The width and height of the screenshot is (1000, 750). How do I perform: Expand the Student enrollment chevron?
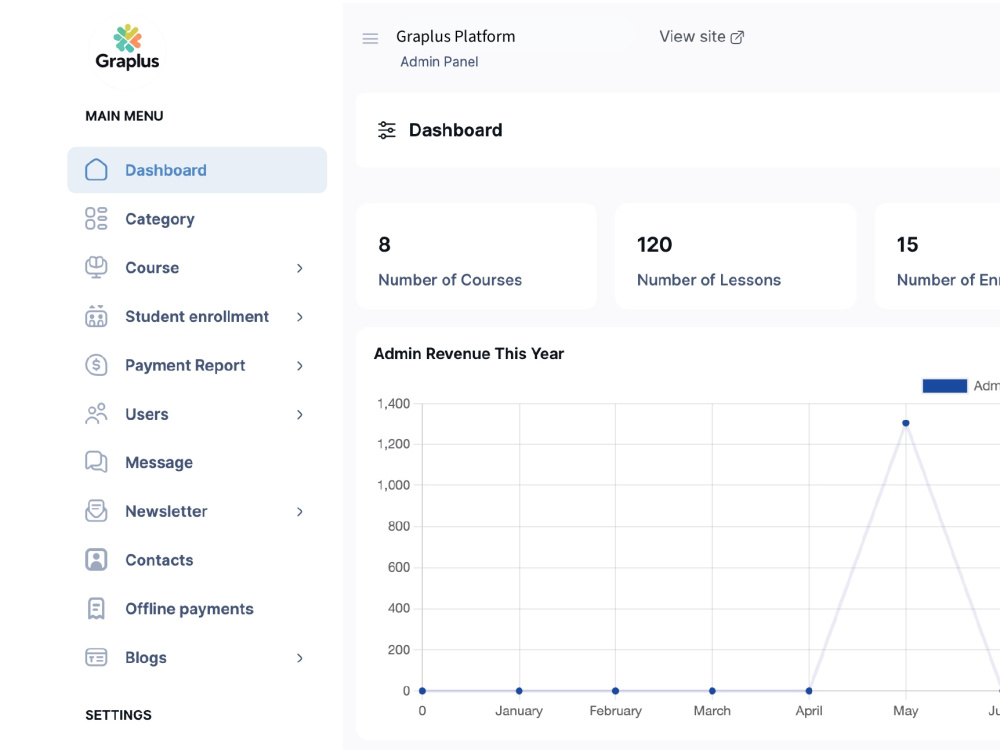(300, 317)
